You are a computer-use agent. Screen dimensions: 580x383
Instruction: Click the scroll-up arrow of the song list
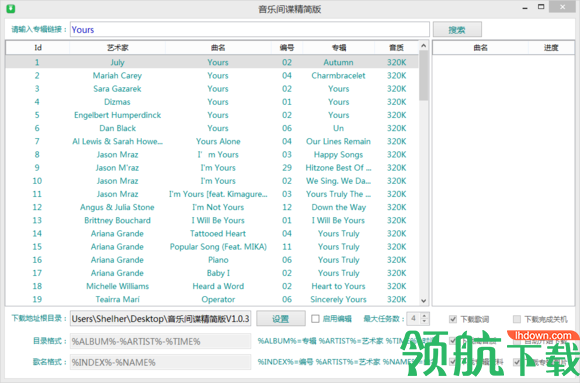[424, 46]
